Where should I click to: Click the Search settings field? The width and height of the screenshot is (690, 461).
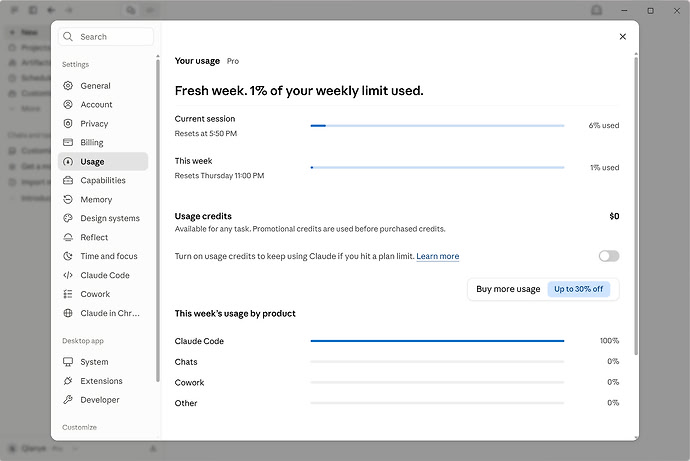pos(106,37)
